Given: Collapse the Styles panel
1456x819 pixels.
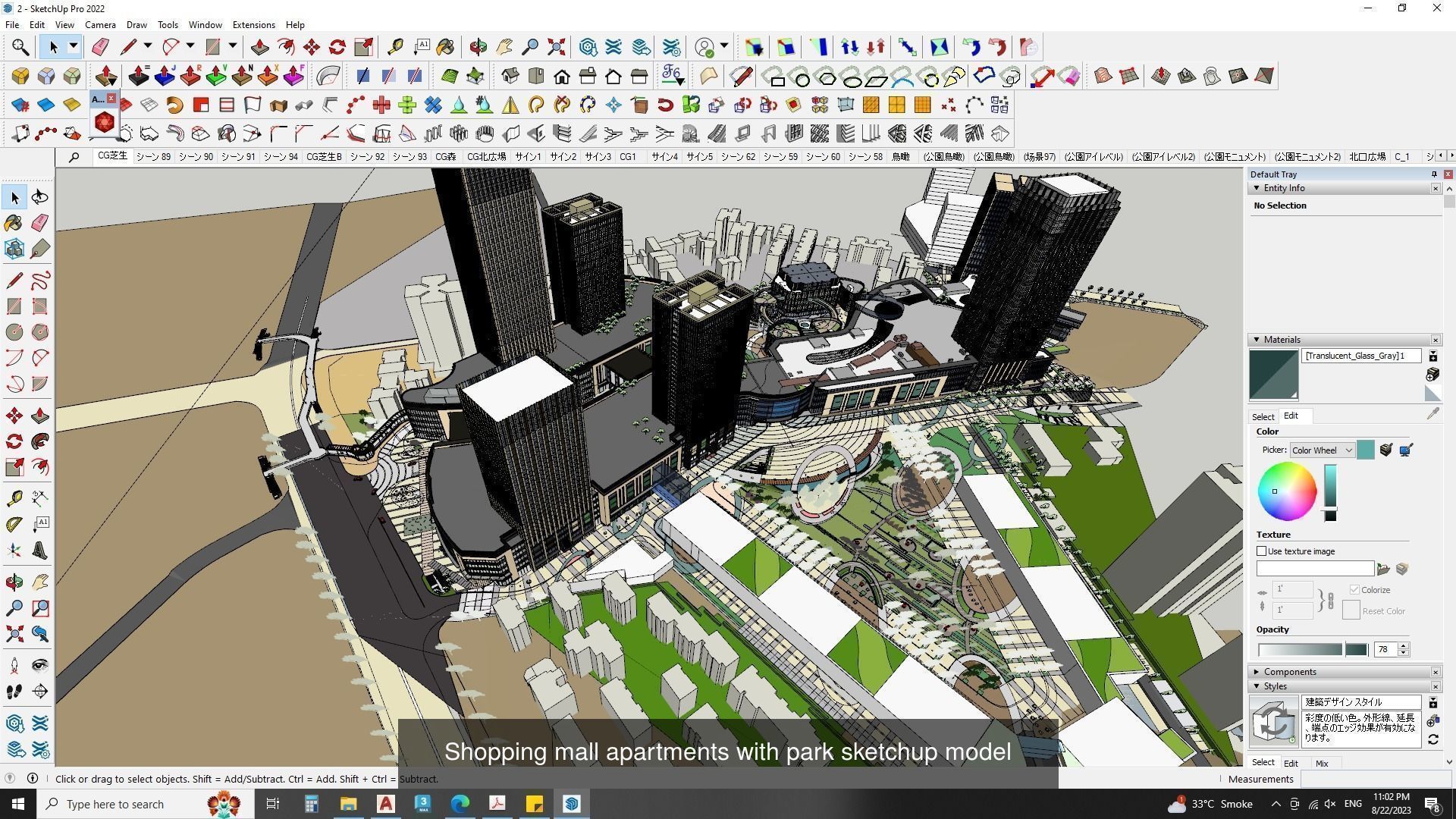Looking at the screenshot, I should 1257,686.
